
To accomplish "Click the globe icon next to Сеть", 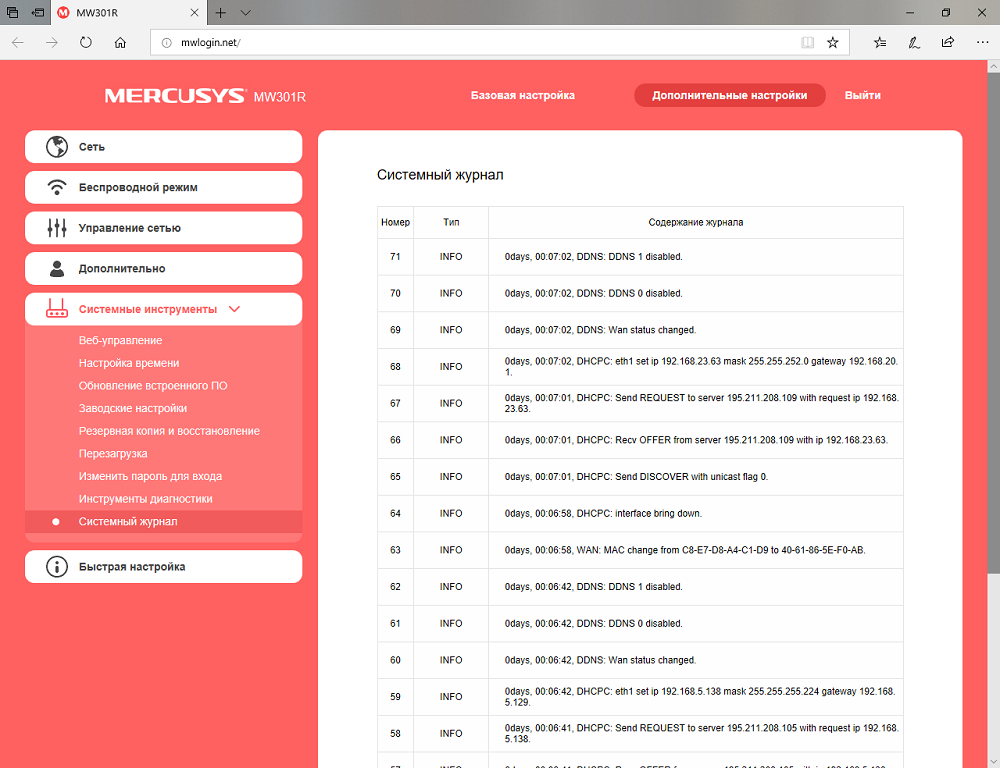I will pos(57,147).
